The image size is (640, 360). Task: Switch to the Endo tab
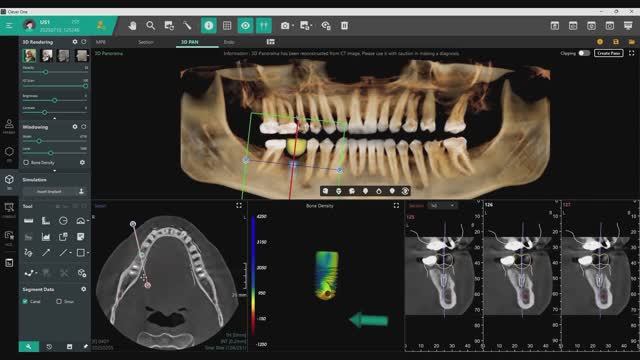click(x=229, y=42)
